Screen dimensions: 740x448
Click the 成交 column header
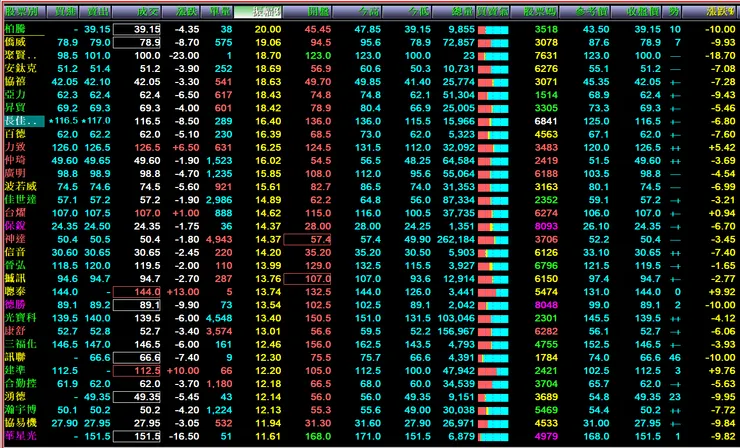[x=137, y=12]
